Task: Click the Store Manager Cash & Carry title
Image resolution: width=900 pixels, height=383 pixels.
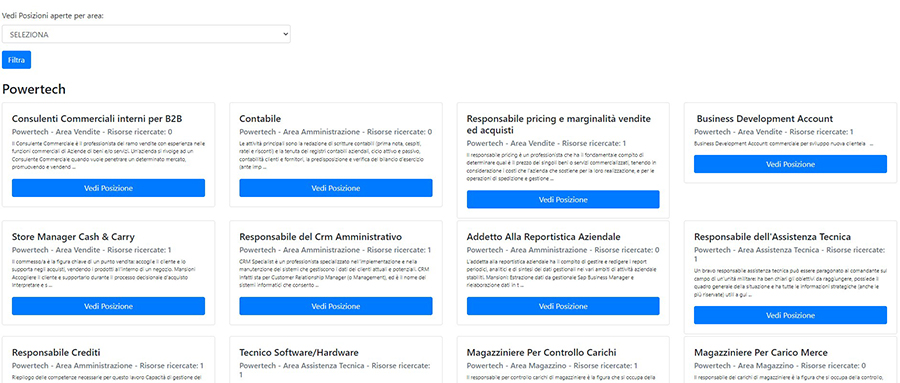Action: (x=73, y=237)
